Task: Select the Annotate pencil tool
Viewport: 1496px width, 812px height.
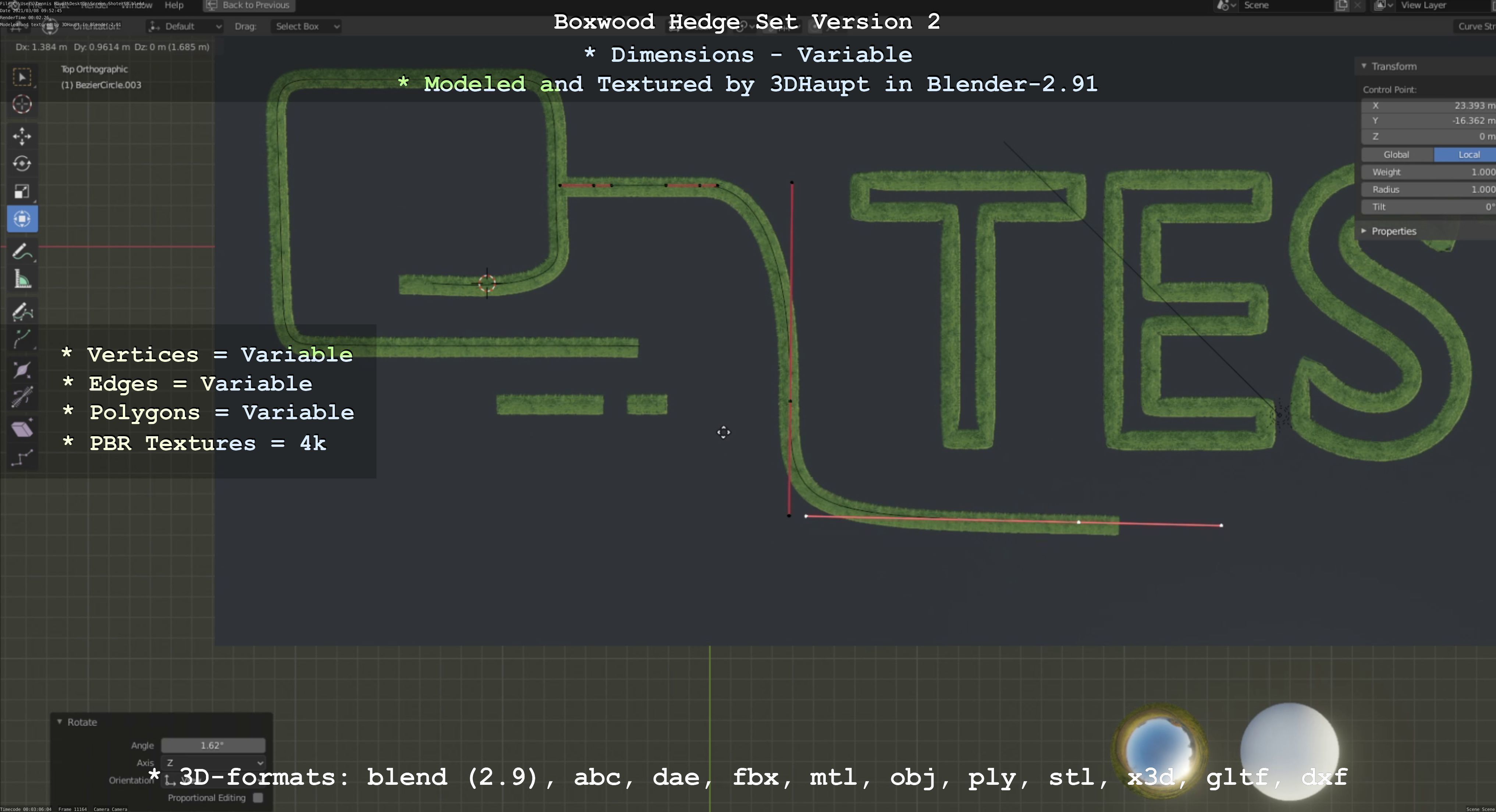Action: point(22,252)
